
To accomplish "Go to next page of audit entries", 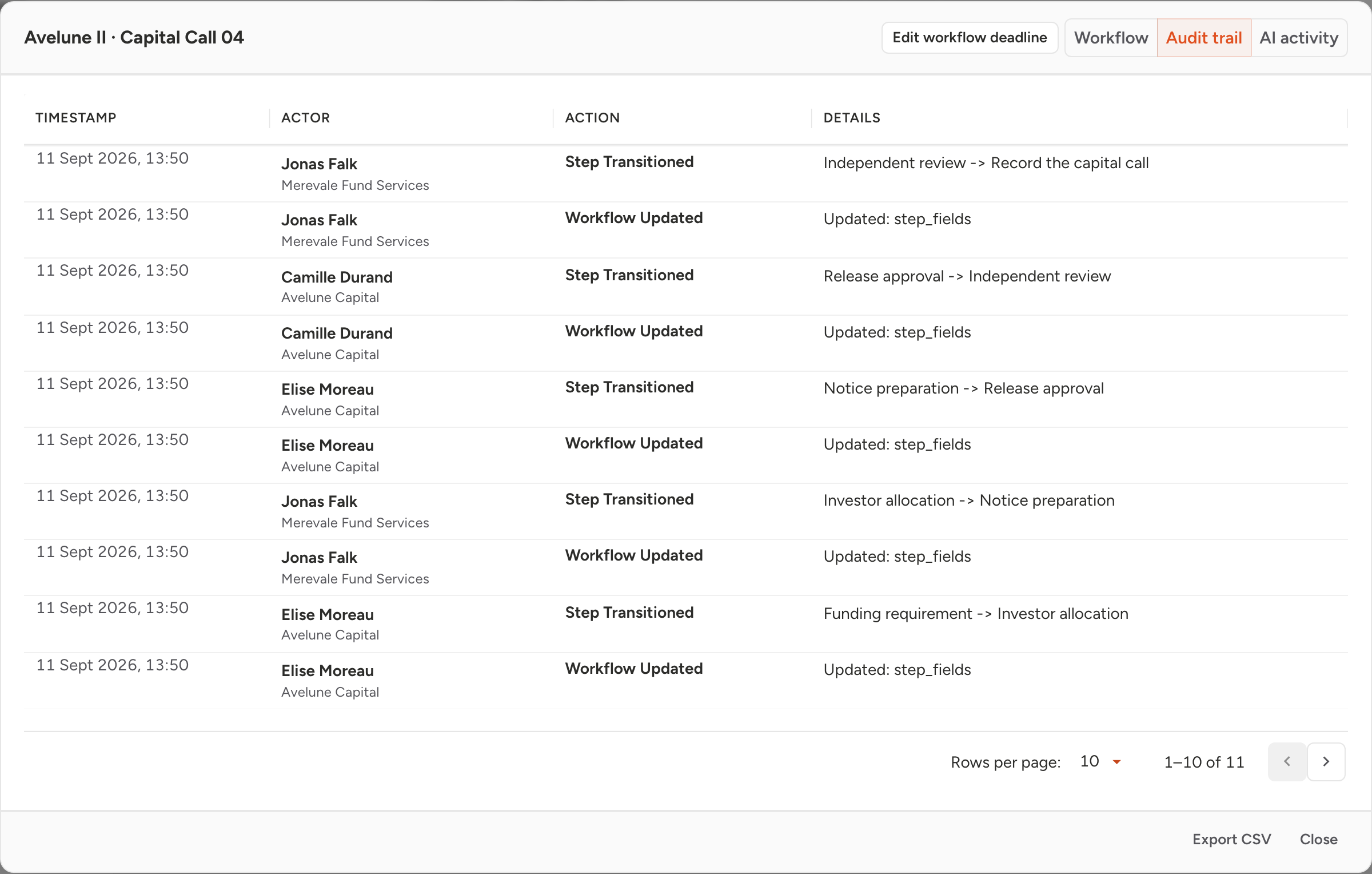I will (1326, 761).
